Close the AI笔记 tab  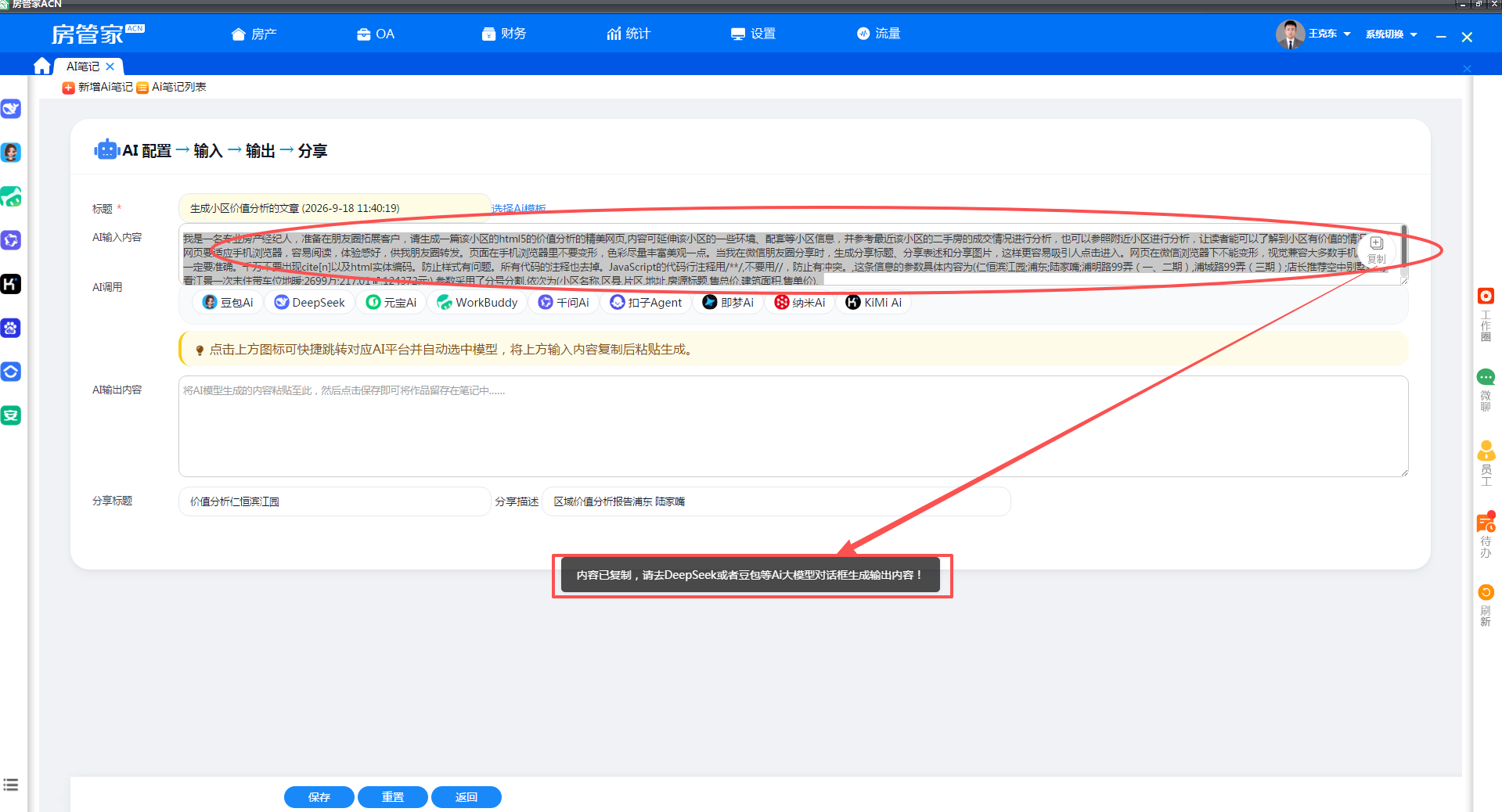click(x=110, y=66)
